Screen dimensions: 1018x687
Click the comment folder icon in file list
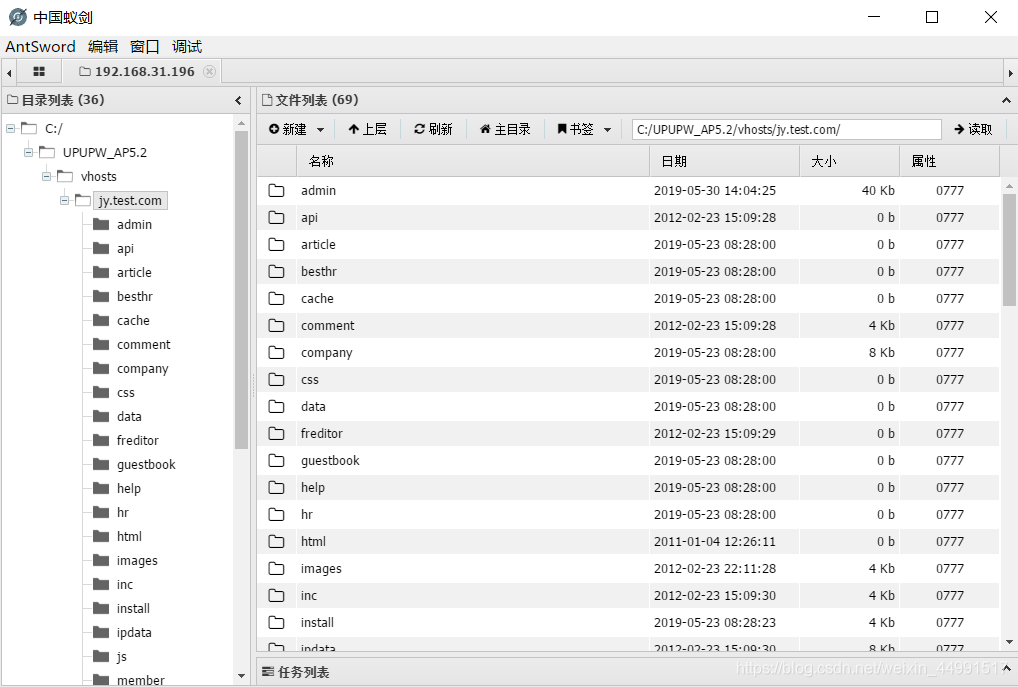[277, 325]
